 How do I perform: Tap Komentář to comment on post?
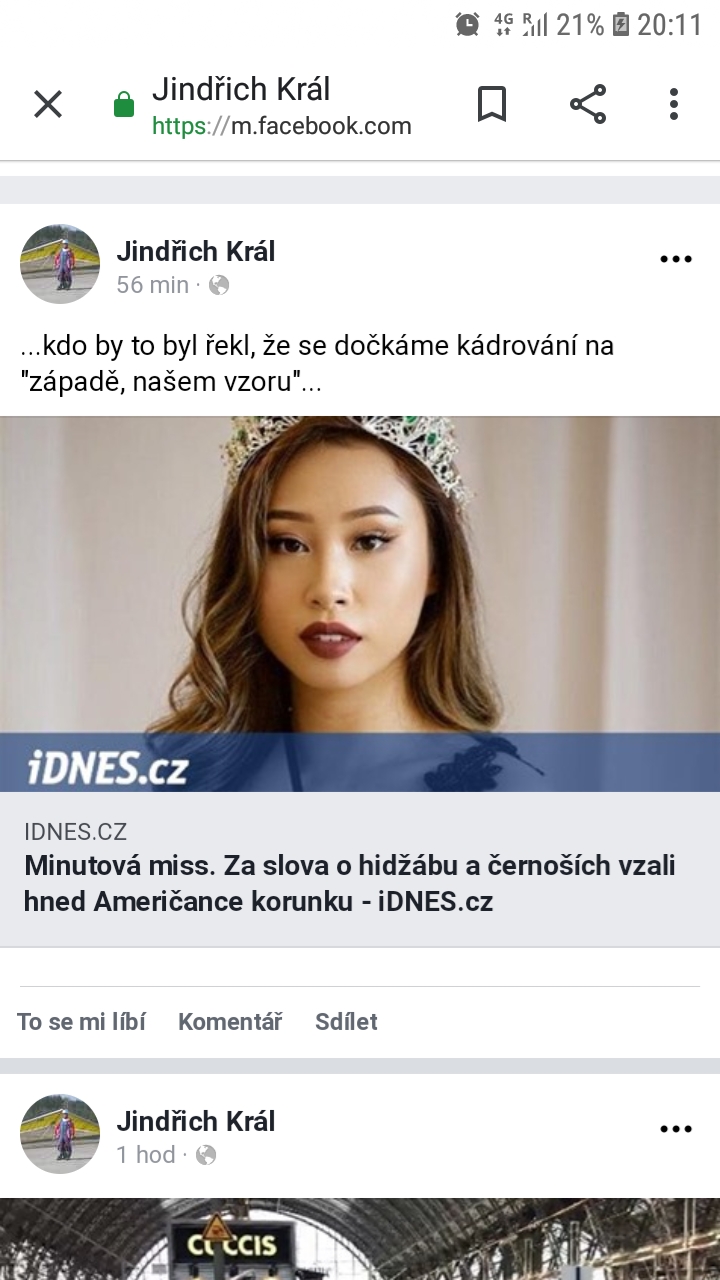pos(230,1021)
